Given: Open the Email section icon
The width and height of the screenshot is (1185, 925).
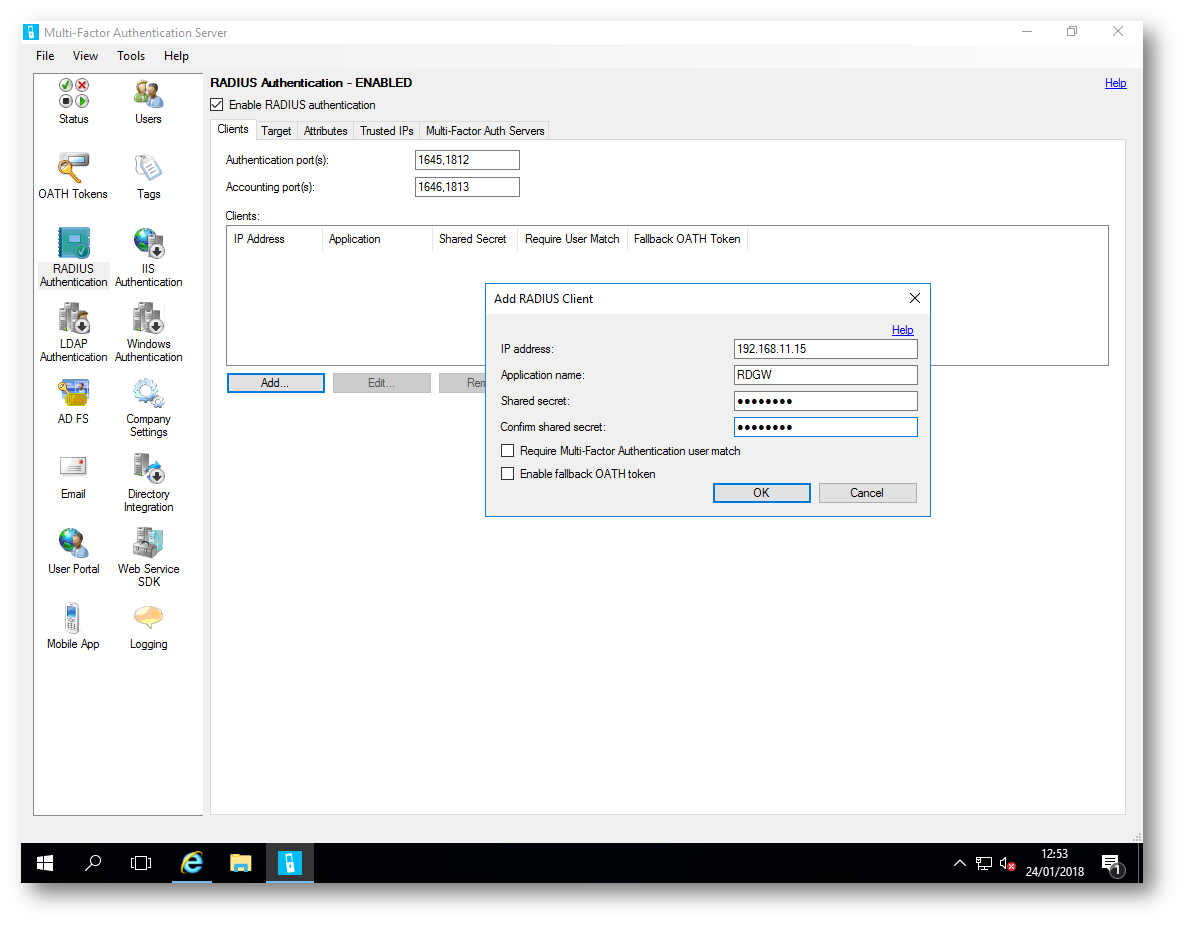Looking at the screenshot, I should pyautogui.click(x=73, y=467).
